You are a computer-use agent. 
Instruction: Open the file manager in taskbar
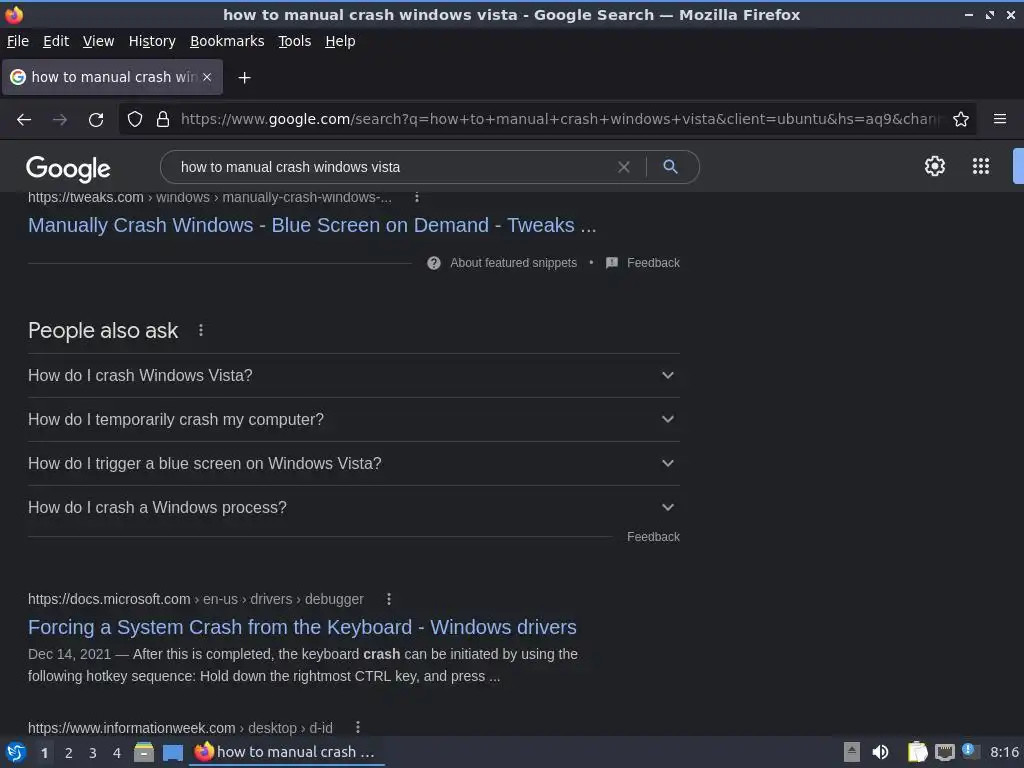click(x=144, y=752)
